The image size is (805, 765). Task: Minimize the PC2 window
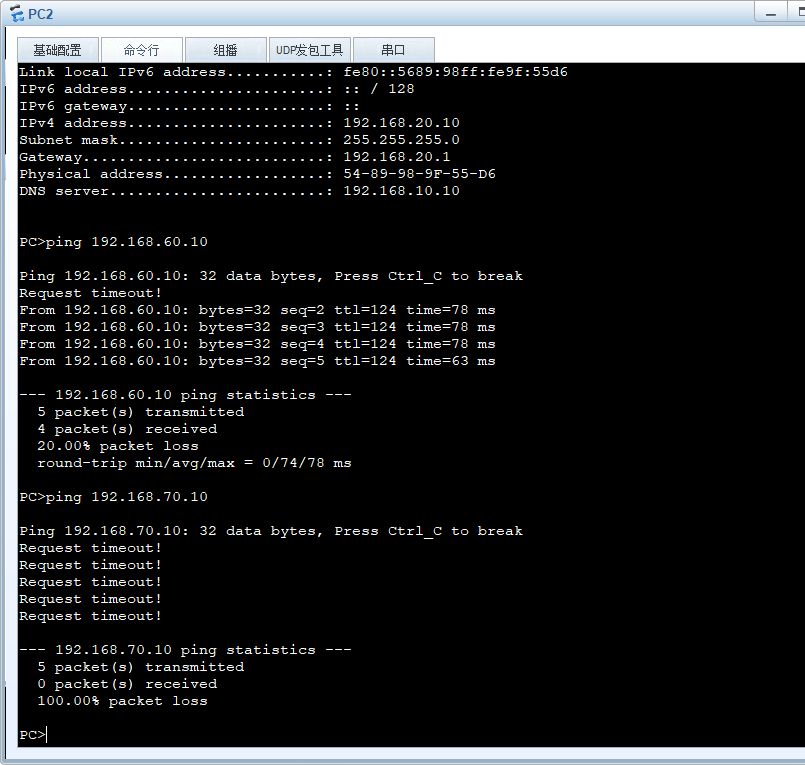[x=771, y=13]
